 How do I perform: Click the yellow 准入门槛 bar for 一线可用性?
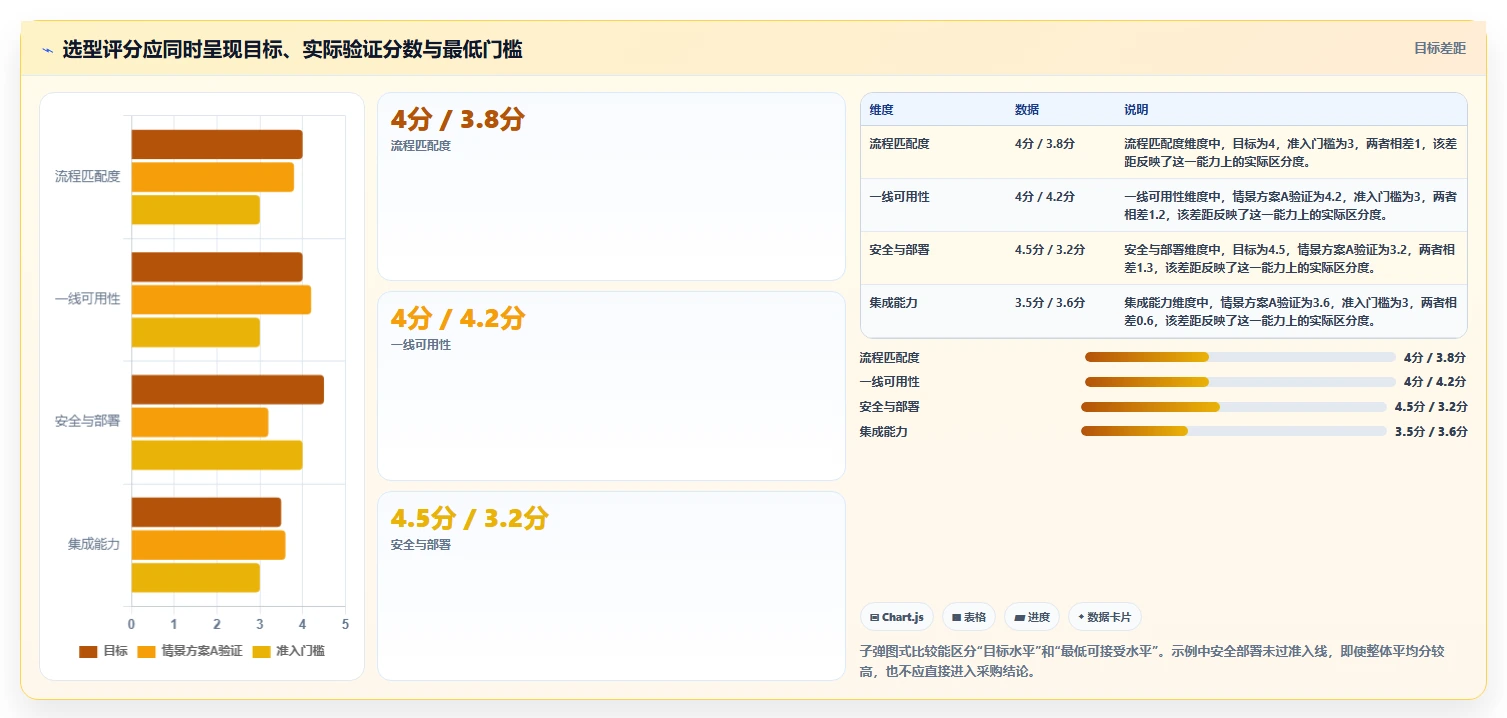pos(196,332)
